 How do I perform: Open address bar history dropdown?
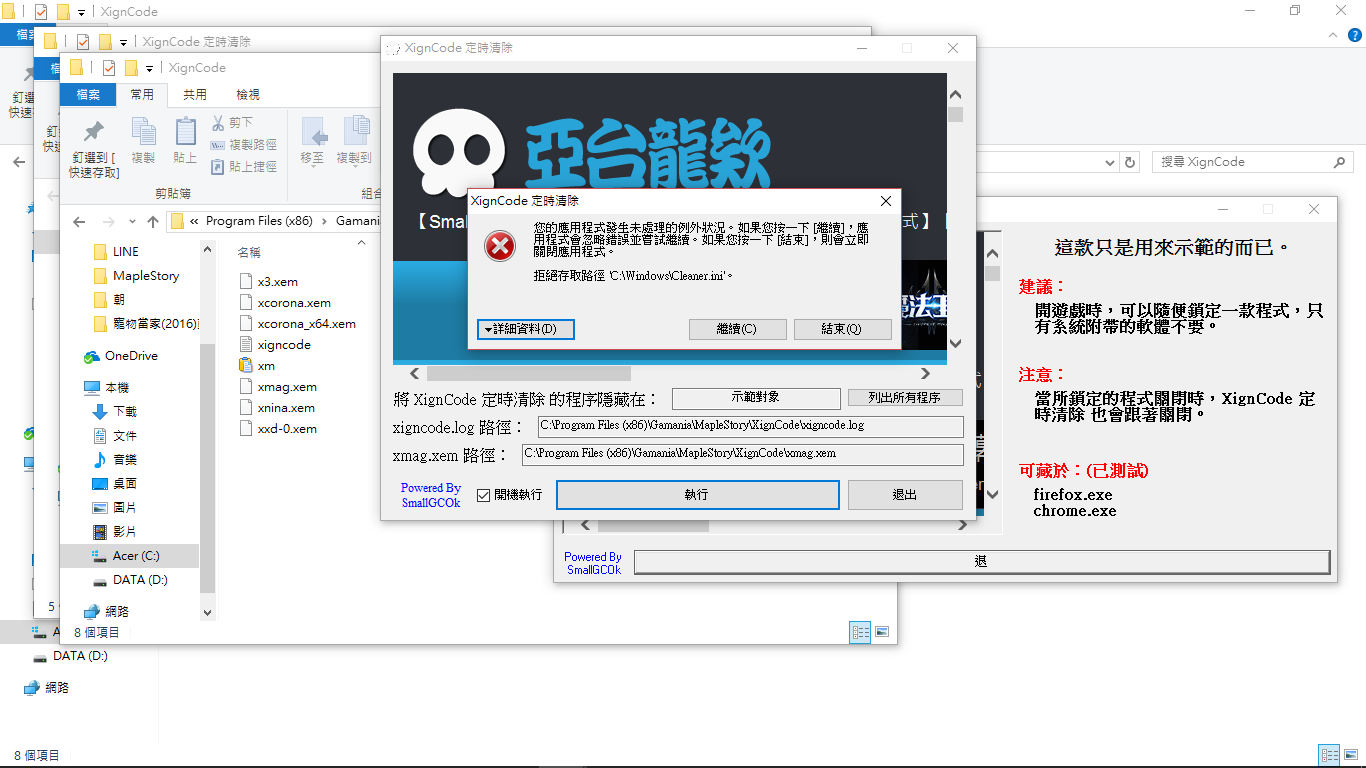(x=1109, y=162)
